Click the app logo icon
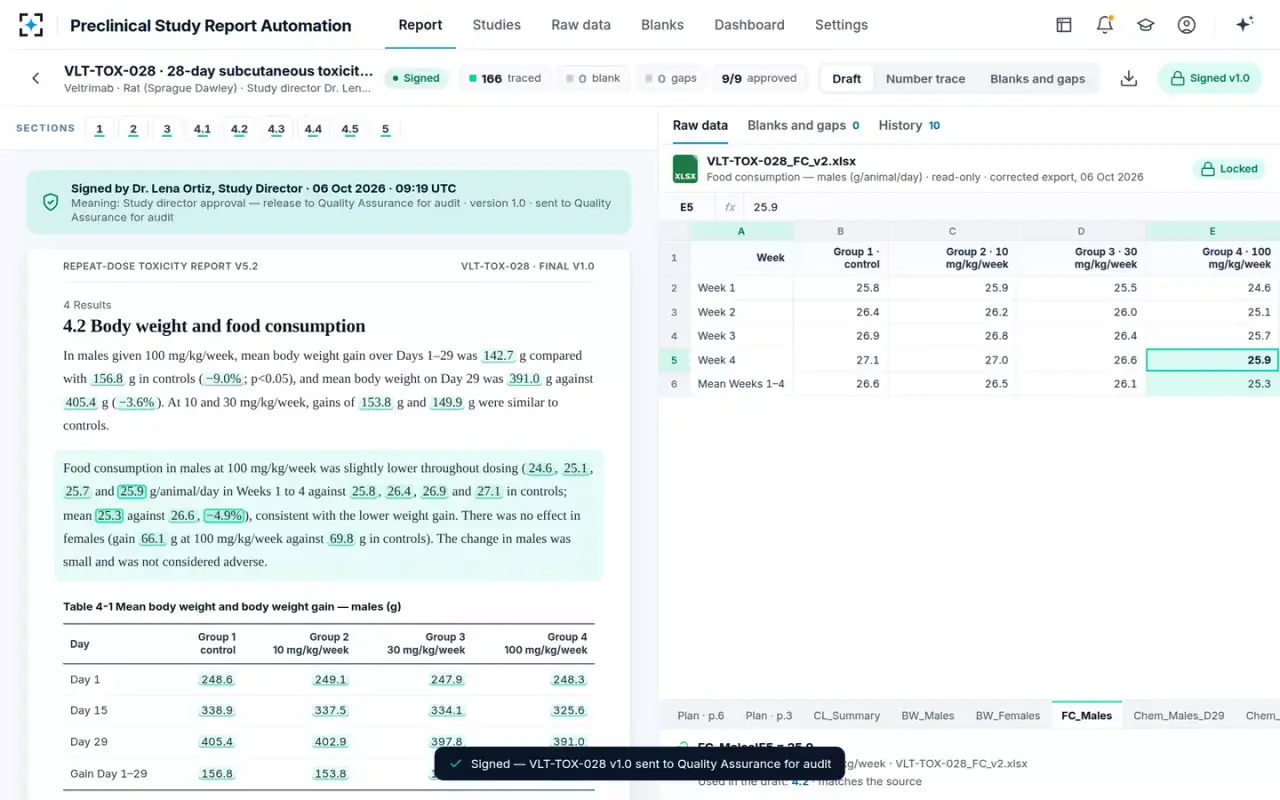 pos(31,25)
